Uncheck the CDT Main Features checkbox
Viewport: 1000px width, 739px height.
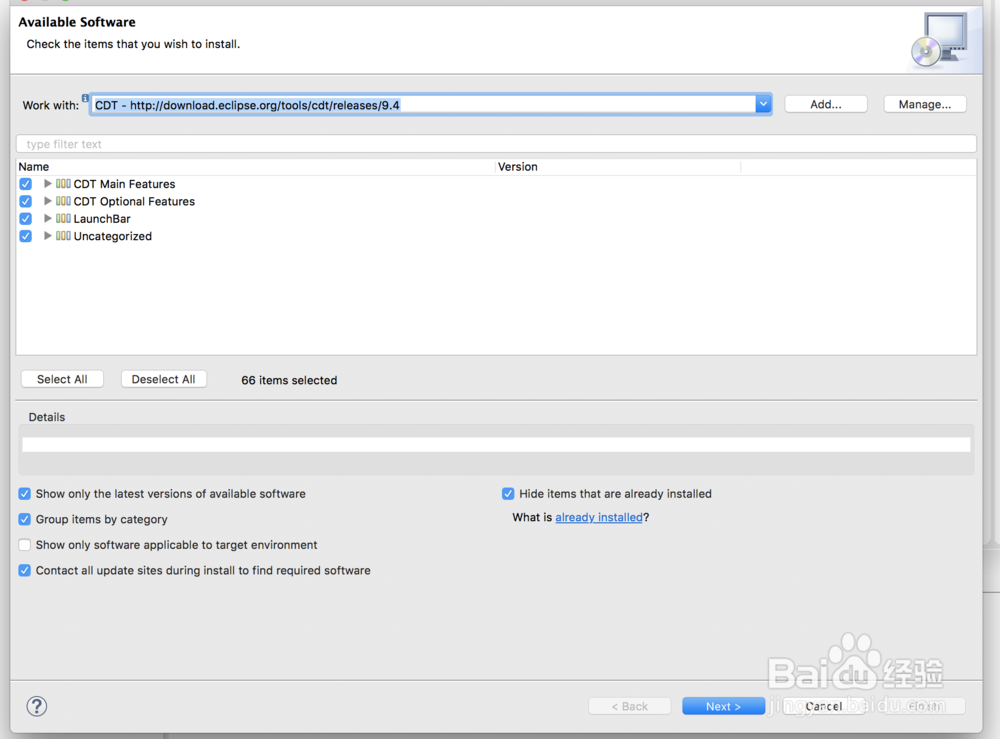click(26, 184)
